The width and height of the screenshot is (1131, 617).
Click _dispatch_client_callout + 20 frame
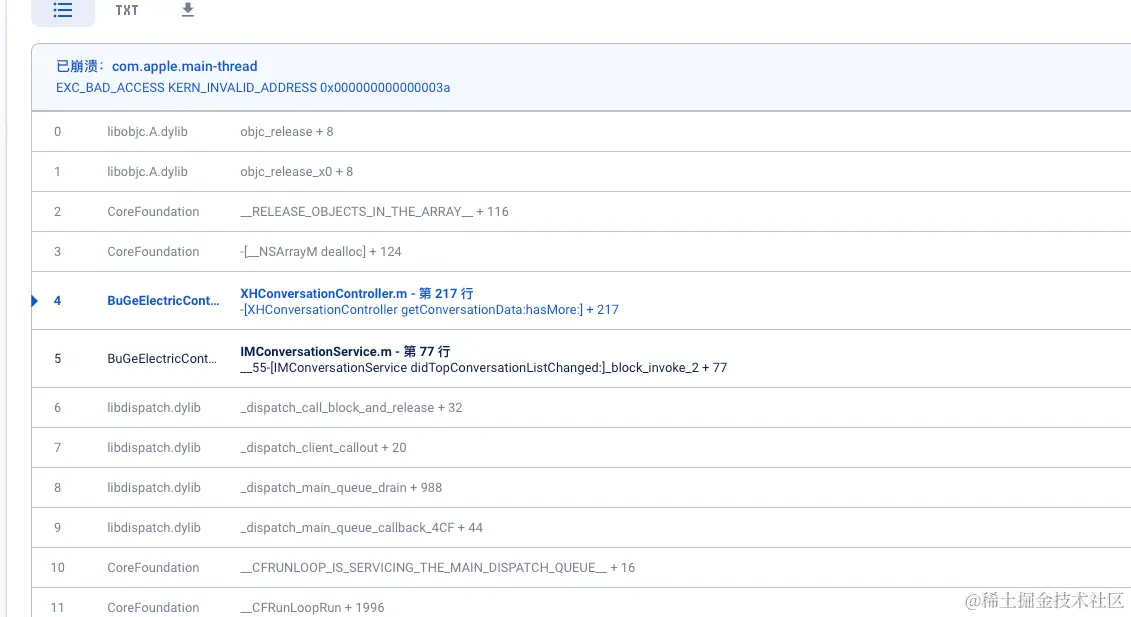click(x=323, y=447)
